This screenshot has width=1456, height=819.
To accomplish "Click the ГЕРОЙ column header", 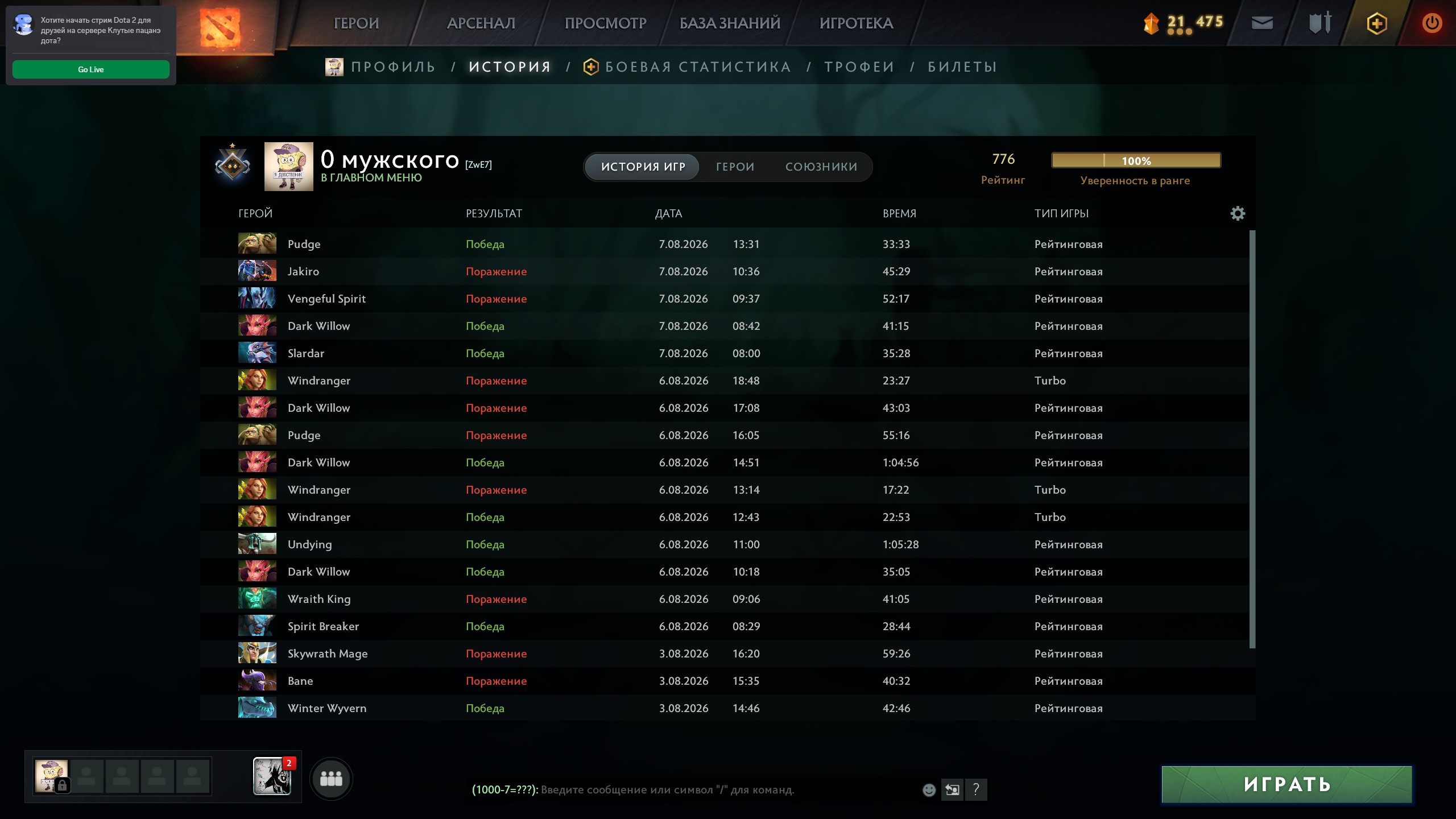I will coord(255,213).
